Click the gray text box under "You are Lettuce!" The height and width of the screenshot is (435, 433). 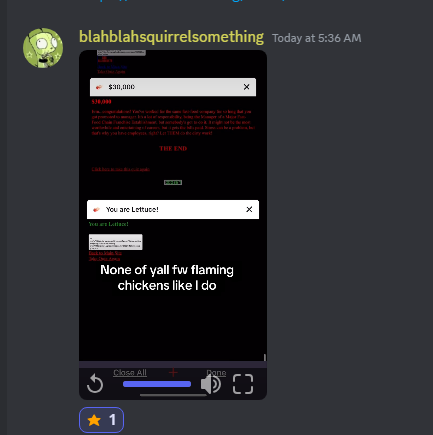116,242
